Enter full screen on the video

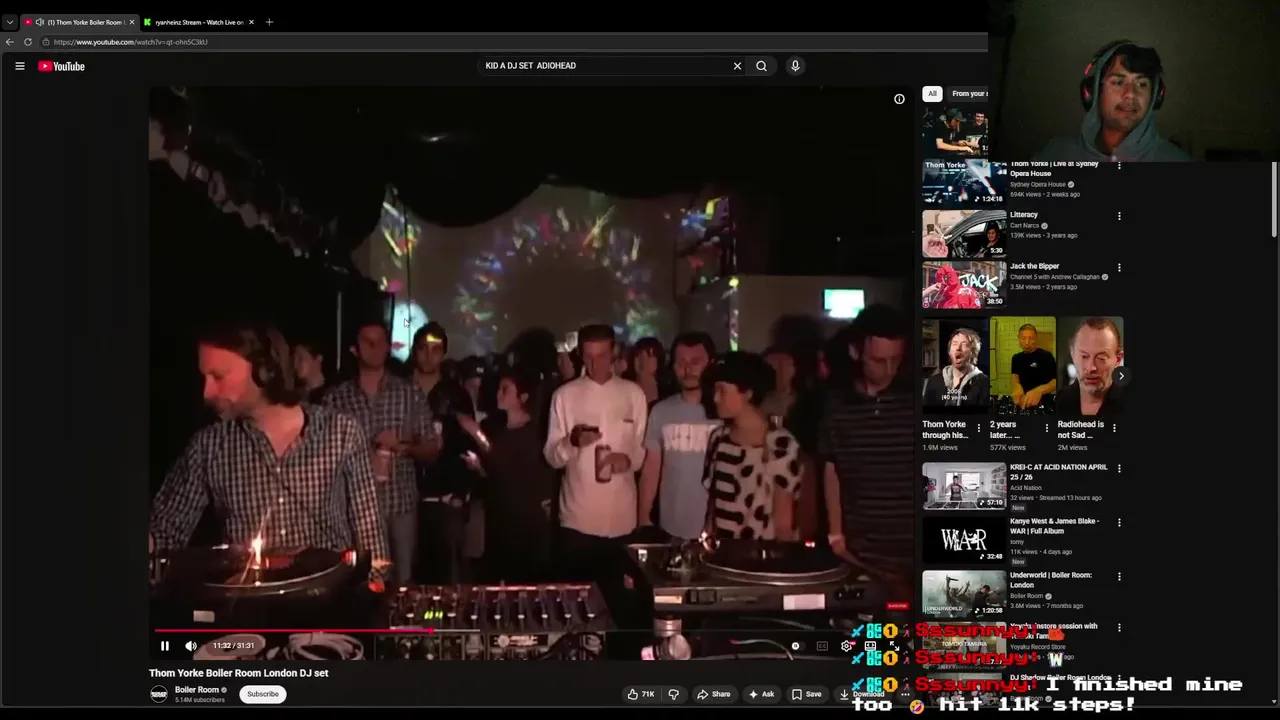click(894, 646)
